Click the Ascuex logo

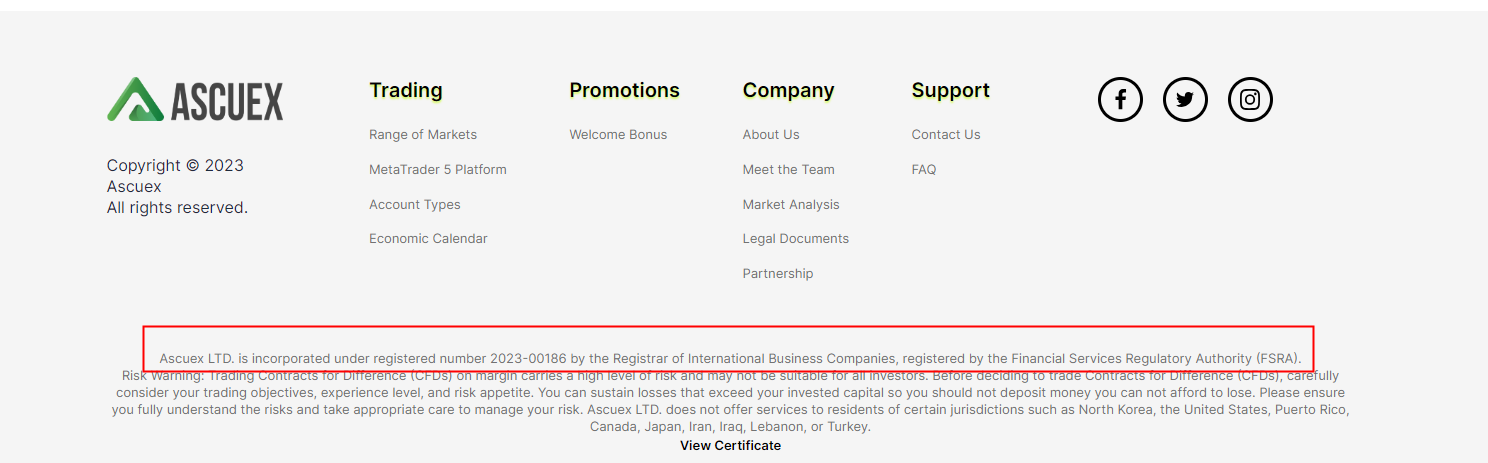pos(195,100)
